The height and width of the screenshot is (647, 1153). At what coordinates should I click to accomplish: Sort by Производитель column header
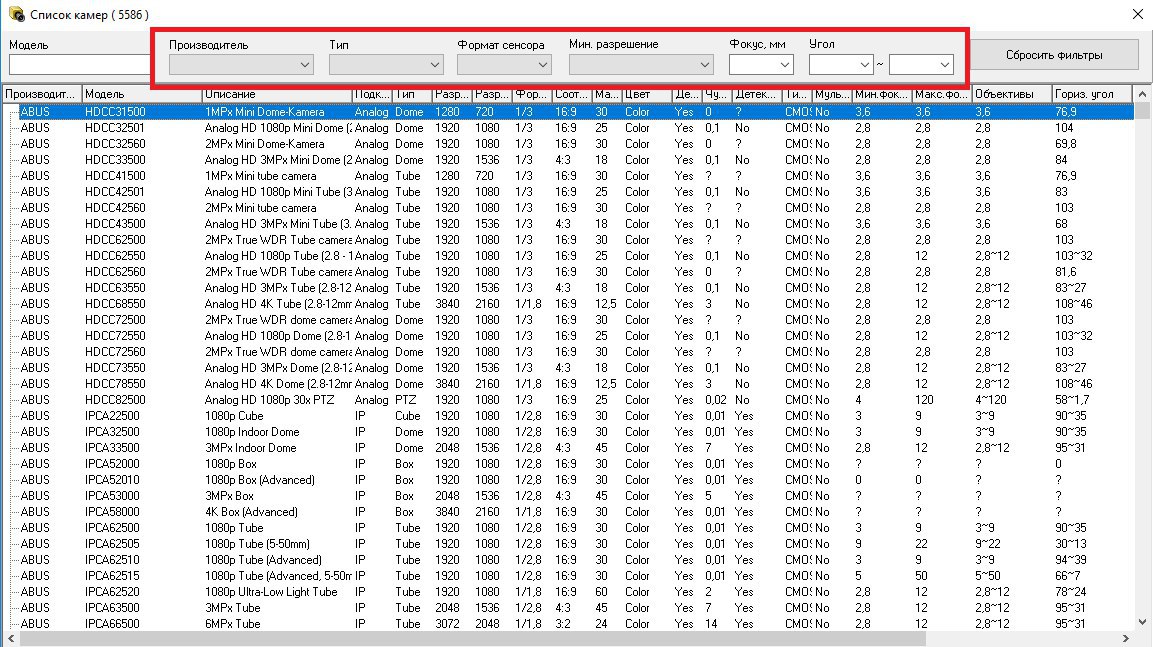[x=41, y=94]
